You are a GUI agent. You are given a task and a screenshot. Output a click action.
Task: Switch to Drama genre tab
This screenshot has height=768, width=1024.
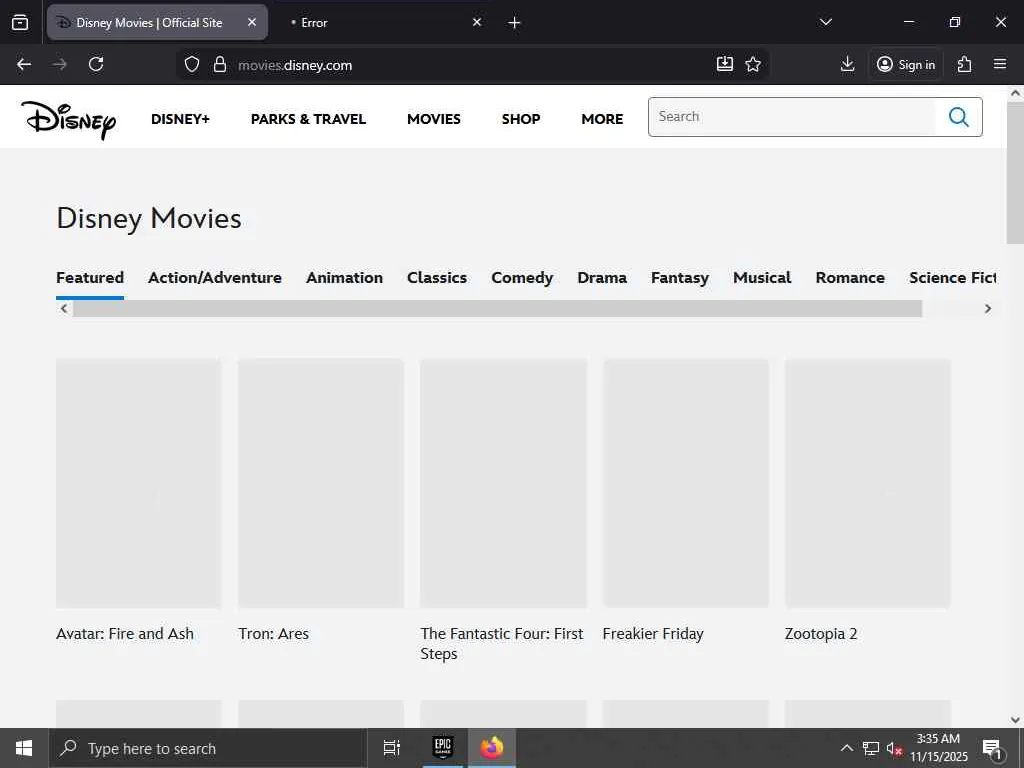point(602,278)
